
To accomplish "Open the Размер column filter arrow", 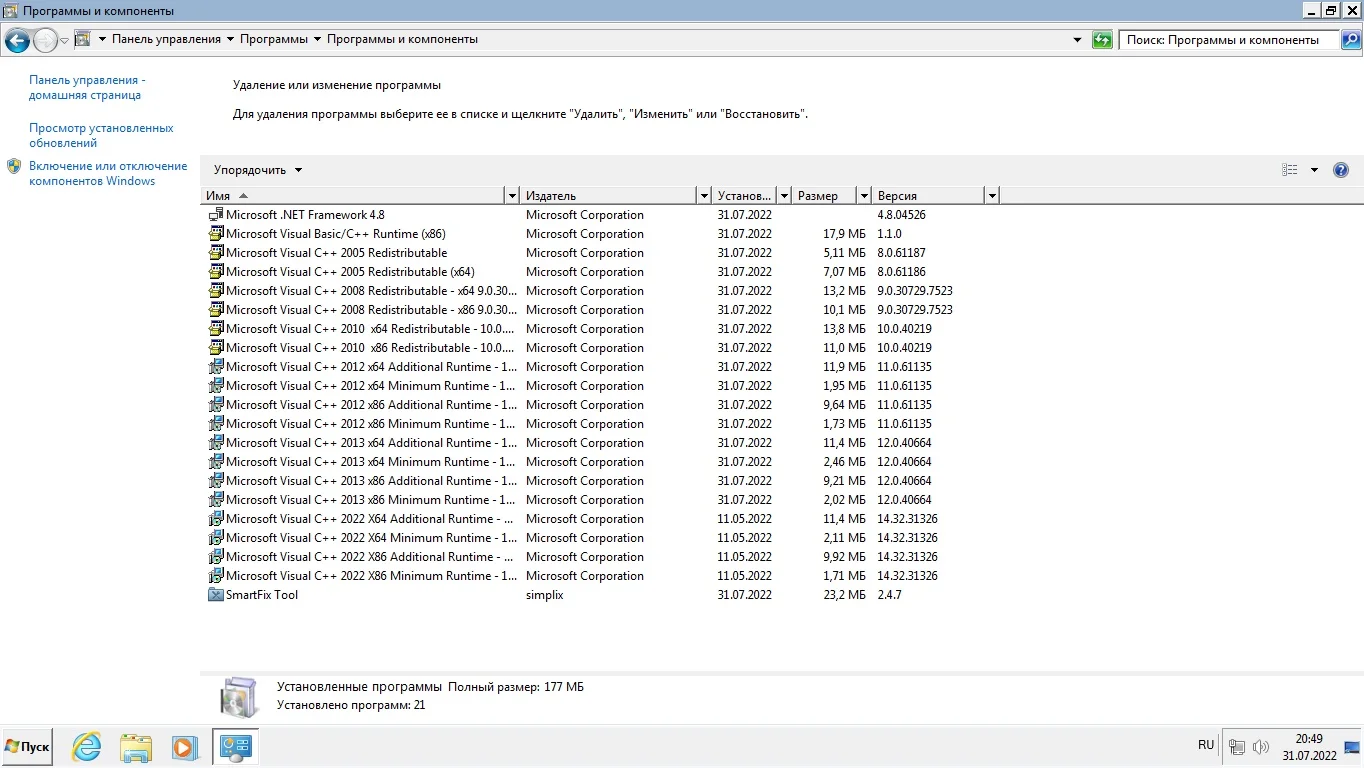I will click(862, 196).
